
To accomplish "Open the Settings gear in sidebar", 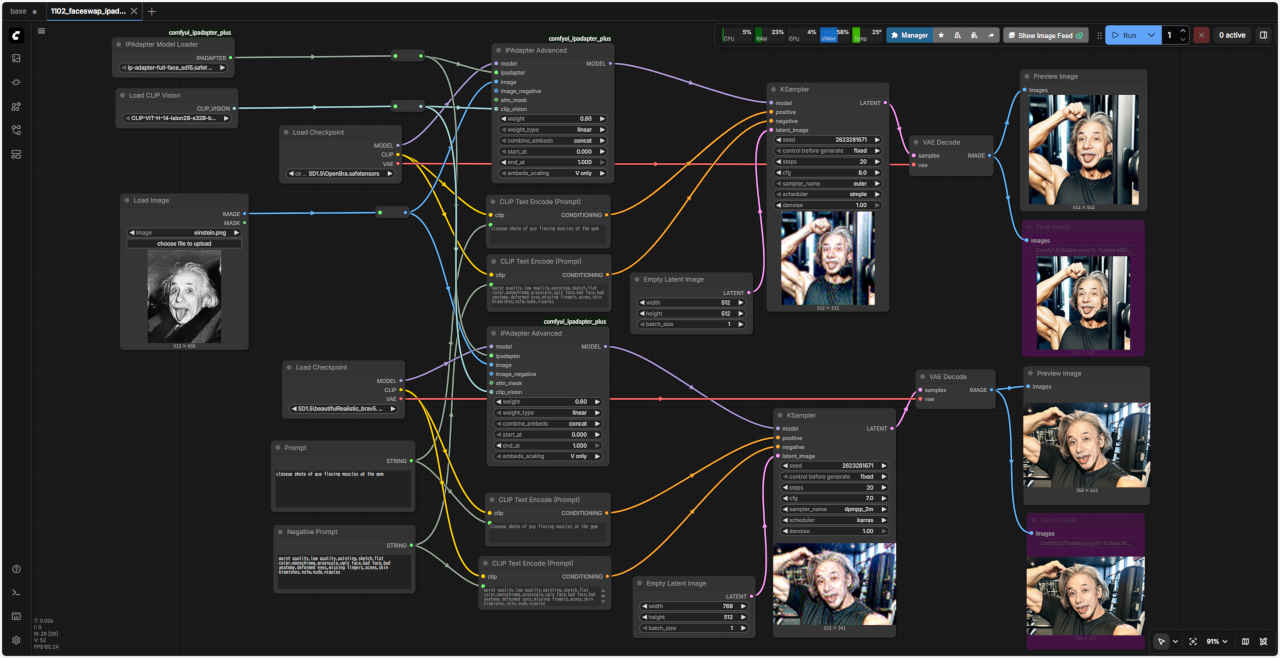I will [16, 640].
